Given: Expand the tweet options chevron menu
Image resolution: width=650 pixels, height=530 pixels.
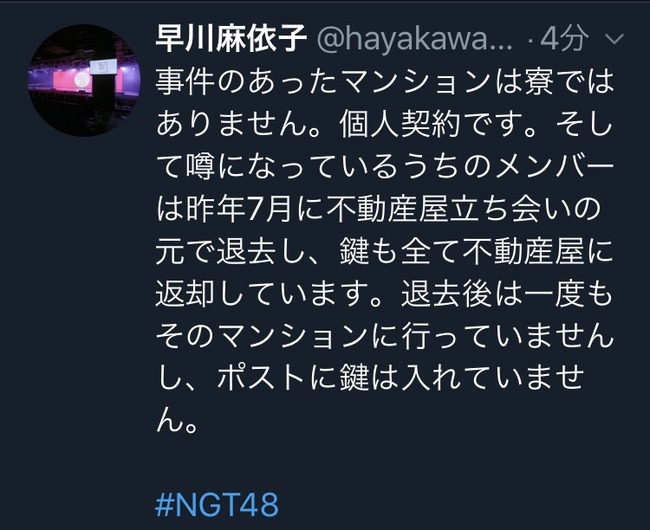Looking at the screenshot, I should pyautogui.click(x=614, y=39).
